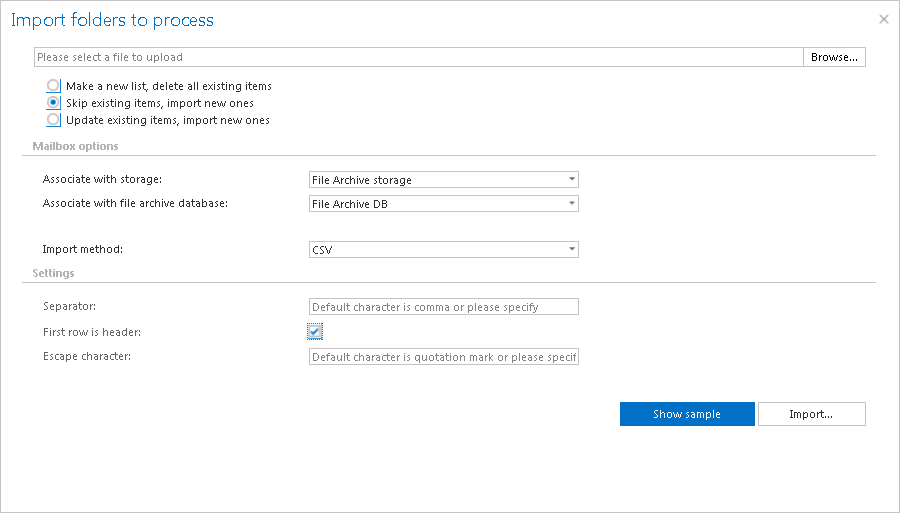Click the Show sample button
This screenshot has width=900, height=513.
tap(687, 414)
